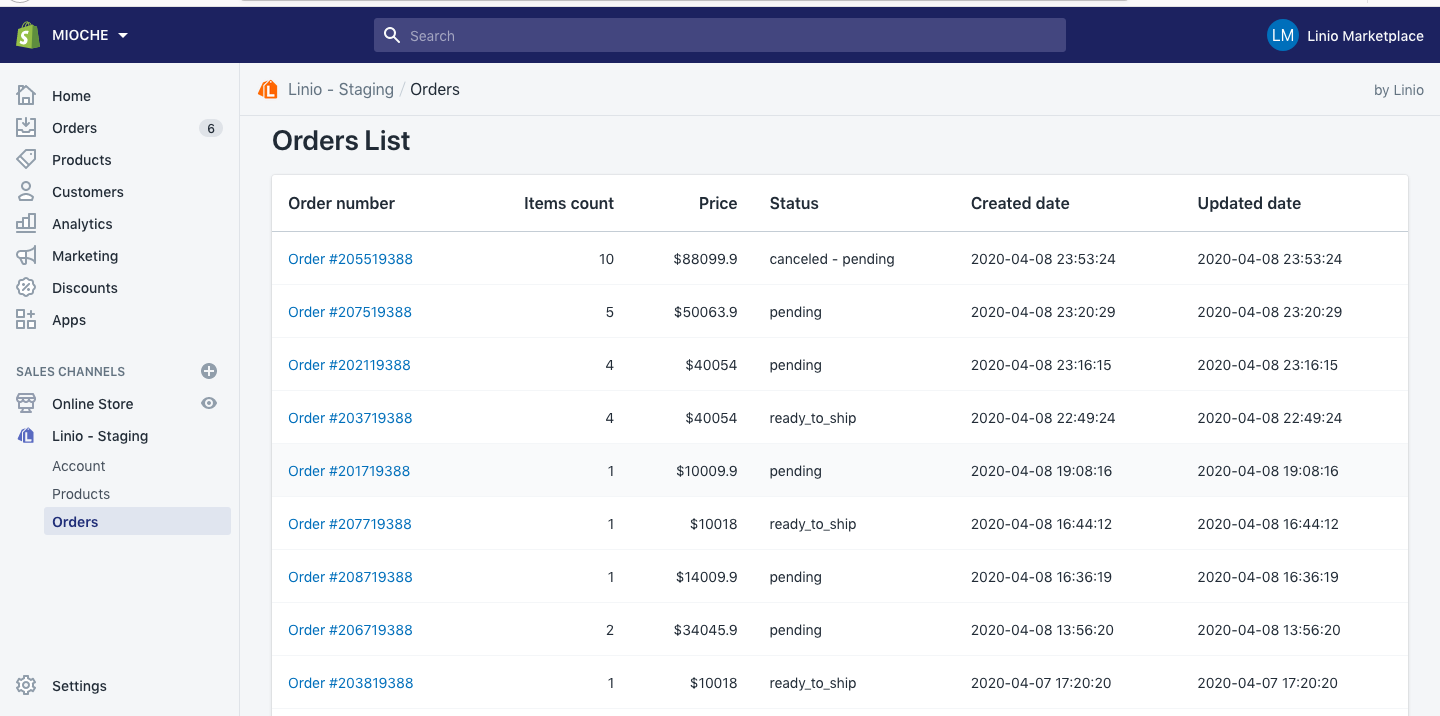
Task: Open Apps page
Action: [x=69, y=320]
